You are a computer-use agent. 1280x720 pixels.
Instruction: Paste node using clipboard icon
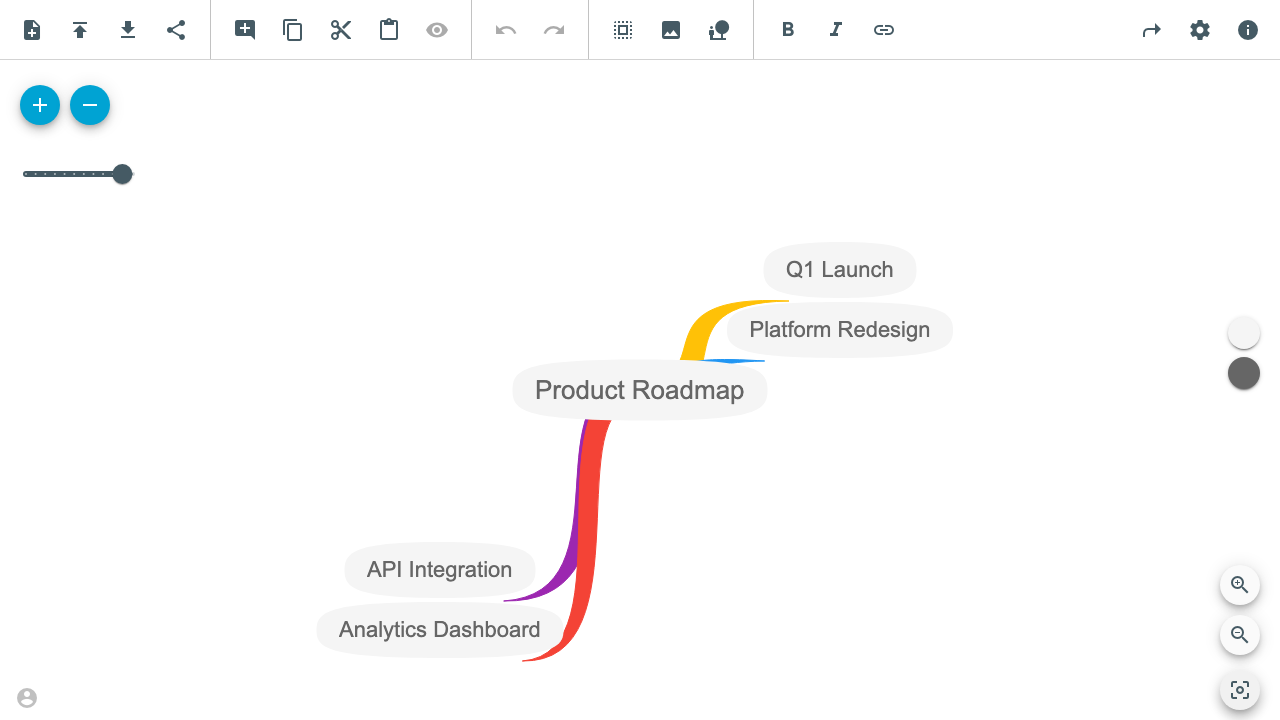(x=389, y=30)
